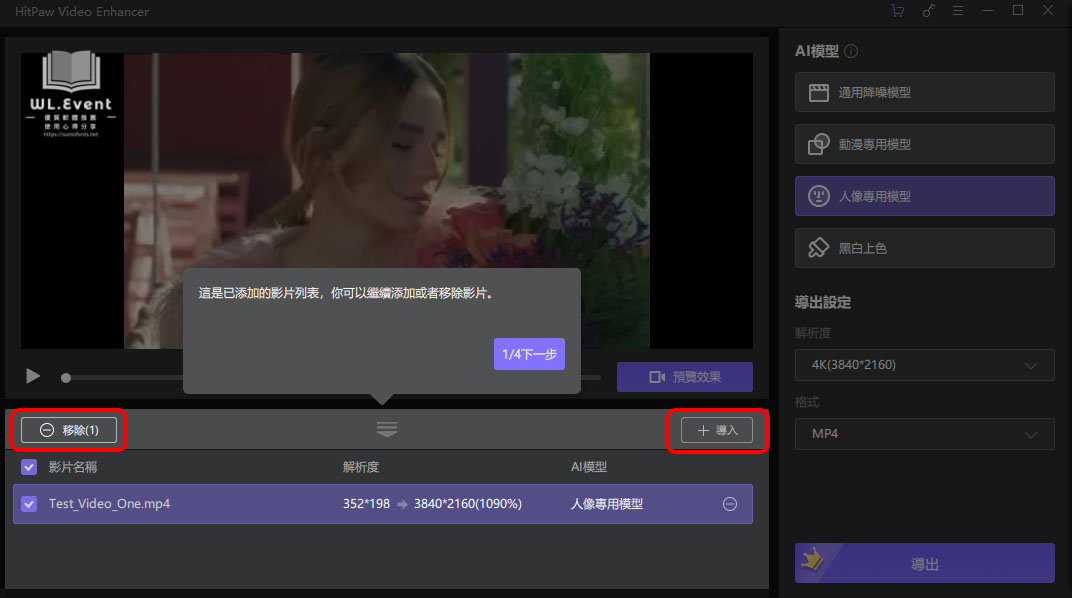Close the HitPaw Video Enhancer window

point(1048,11)
